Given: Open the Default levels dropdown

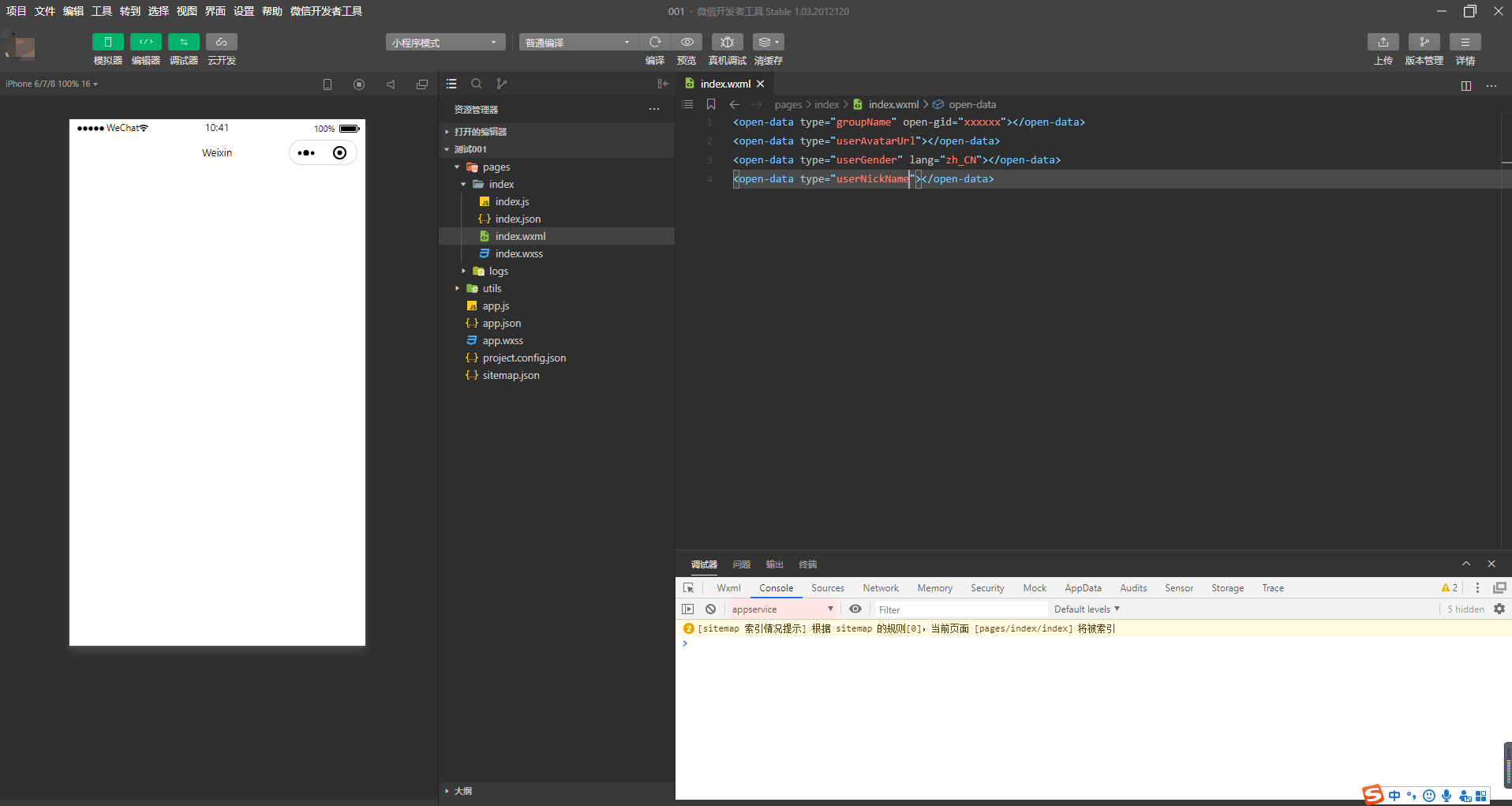Looking at the screenshot, I should pos(1087,609).
